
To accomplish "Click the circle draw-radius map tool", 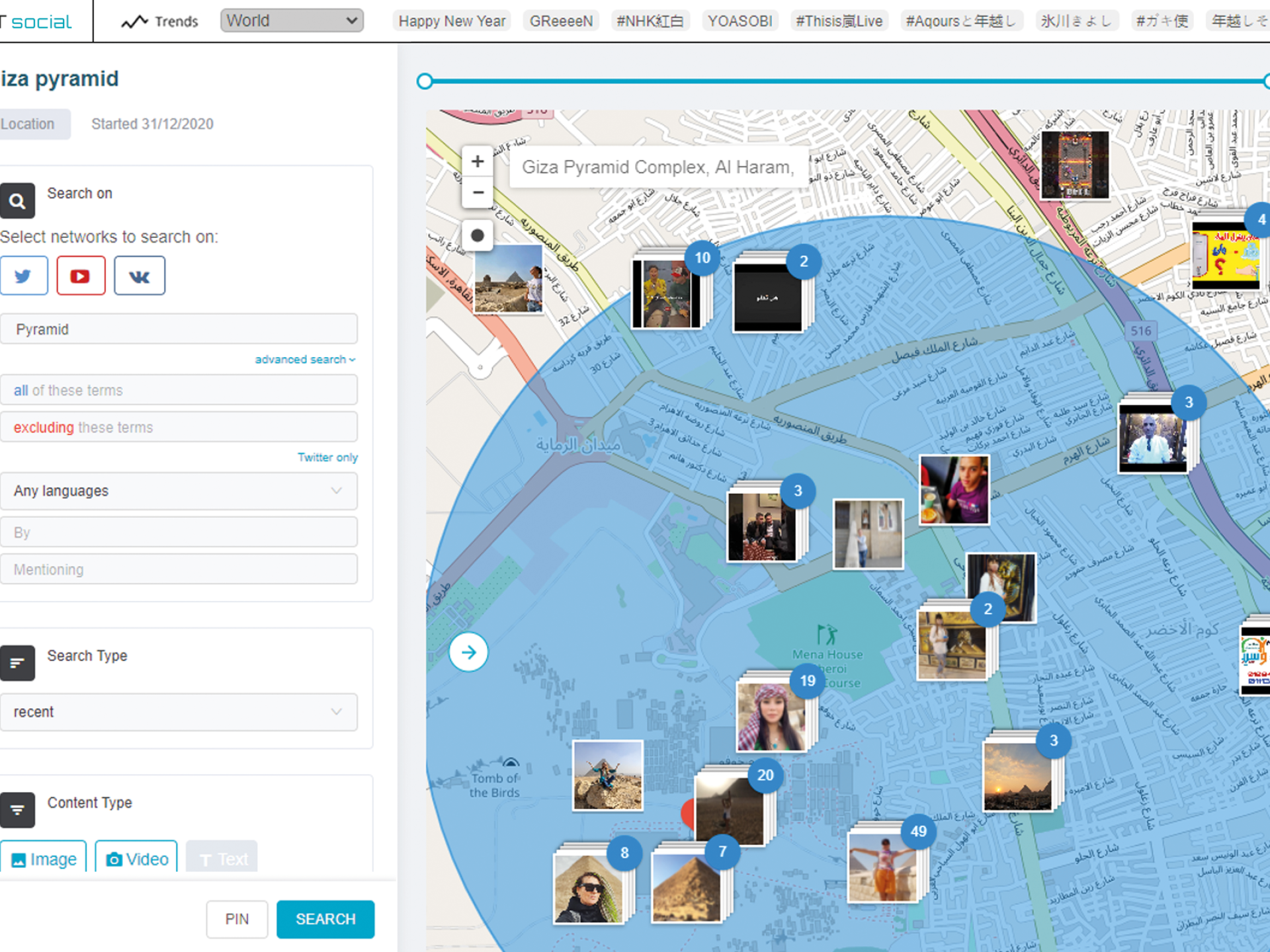I will (477, 235).
